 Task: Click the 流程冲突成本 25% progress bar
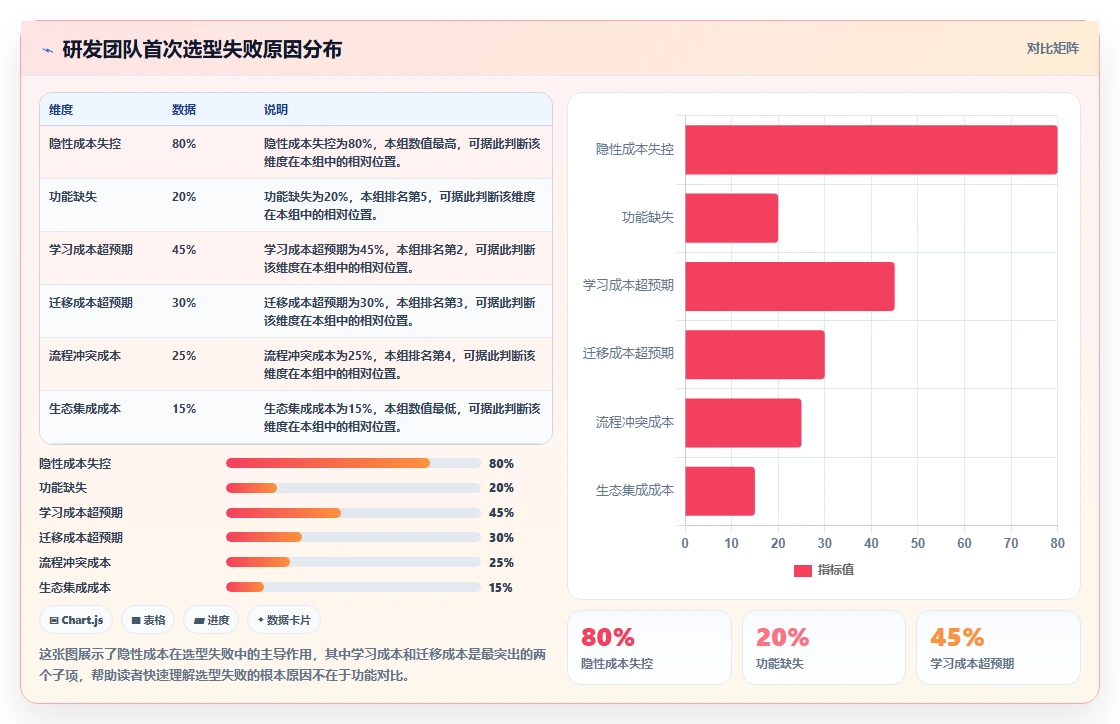point(353,562)
